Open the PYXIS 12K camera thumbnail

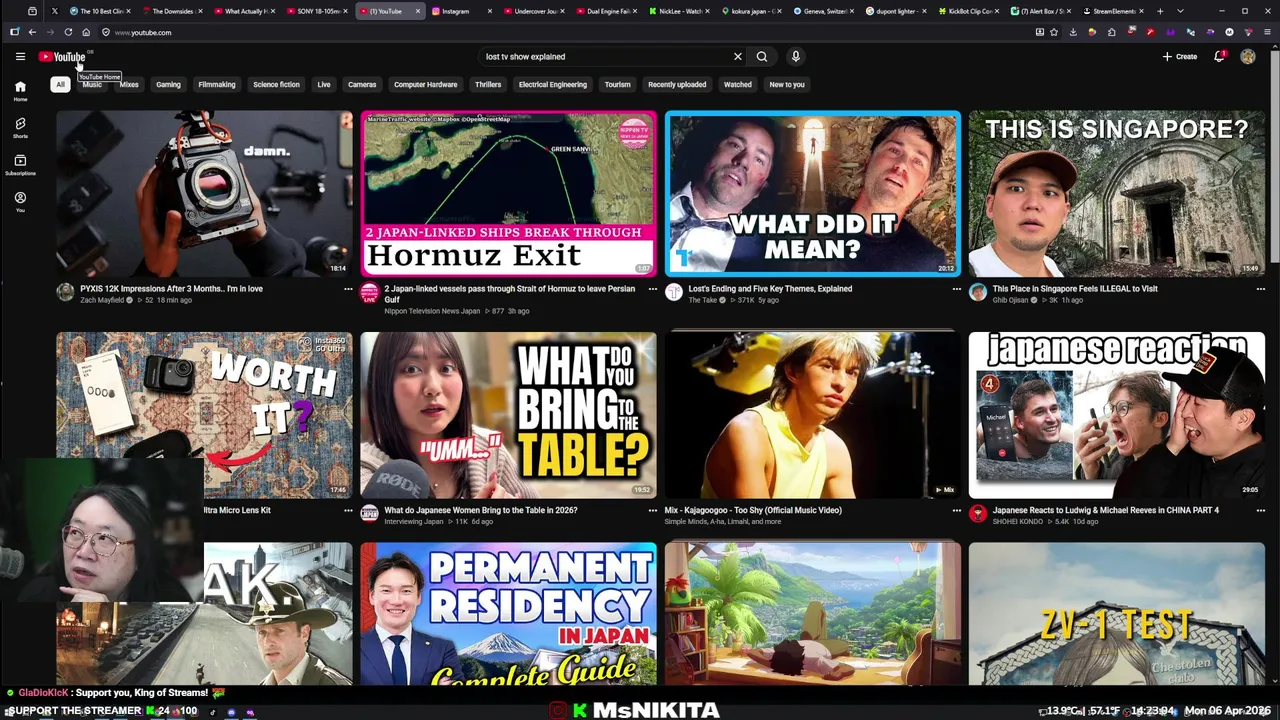point(204,193)
